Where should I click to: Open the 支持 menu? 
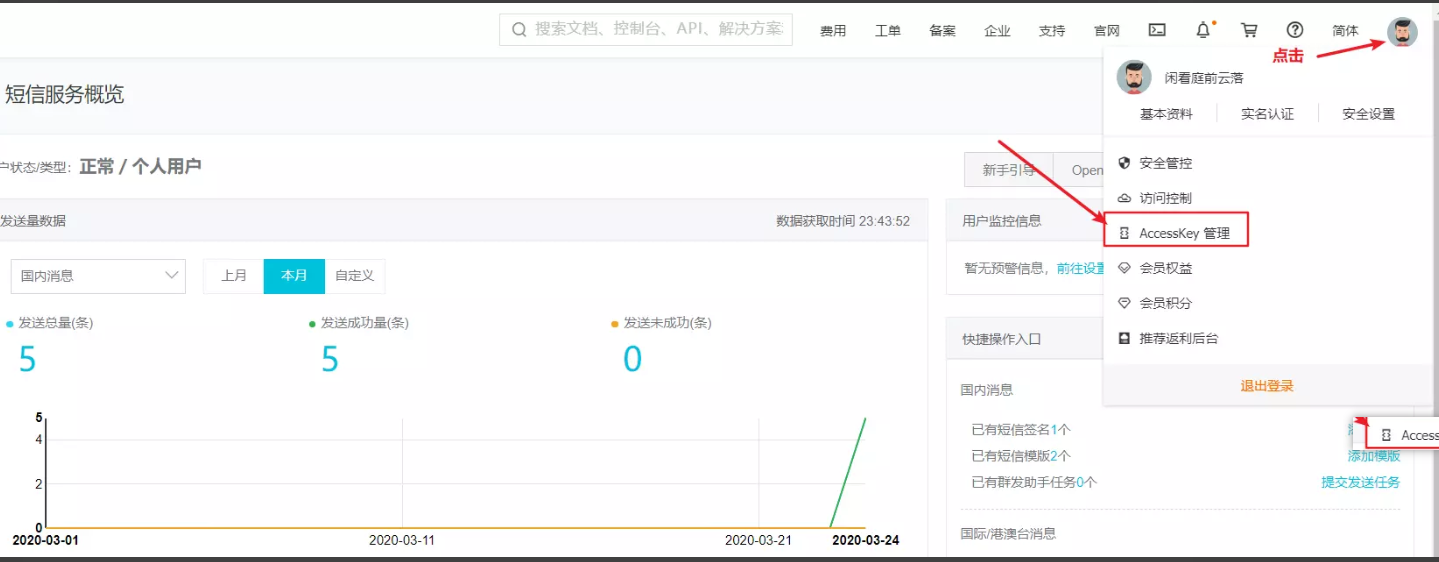coord(1052,31)
